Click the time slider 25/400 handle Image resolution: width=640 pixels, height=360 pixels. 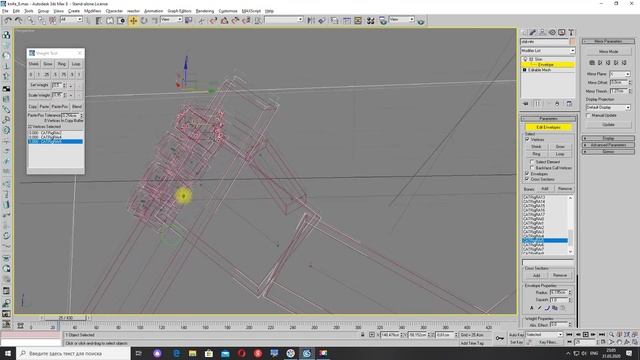(x=65, y=318)
